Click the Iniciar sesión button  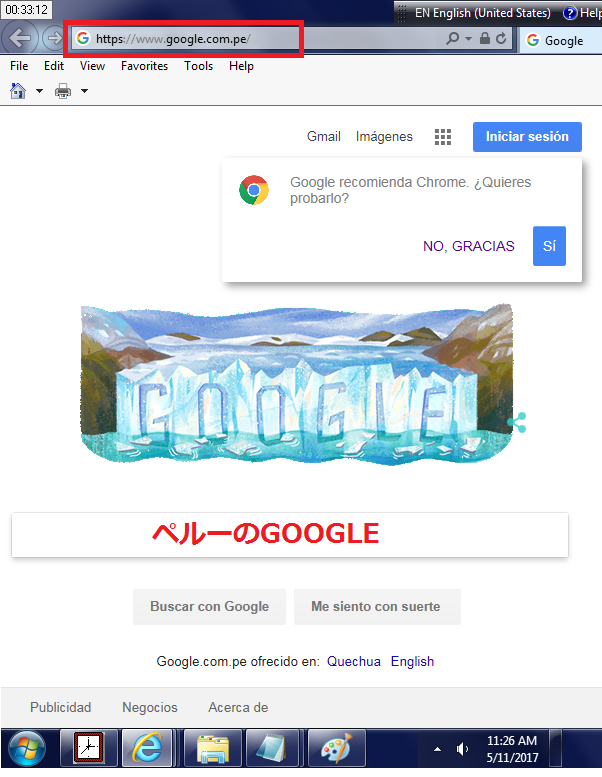point(527,137)
